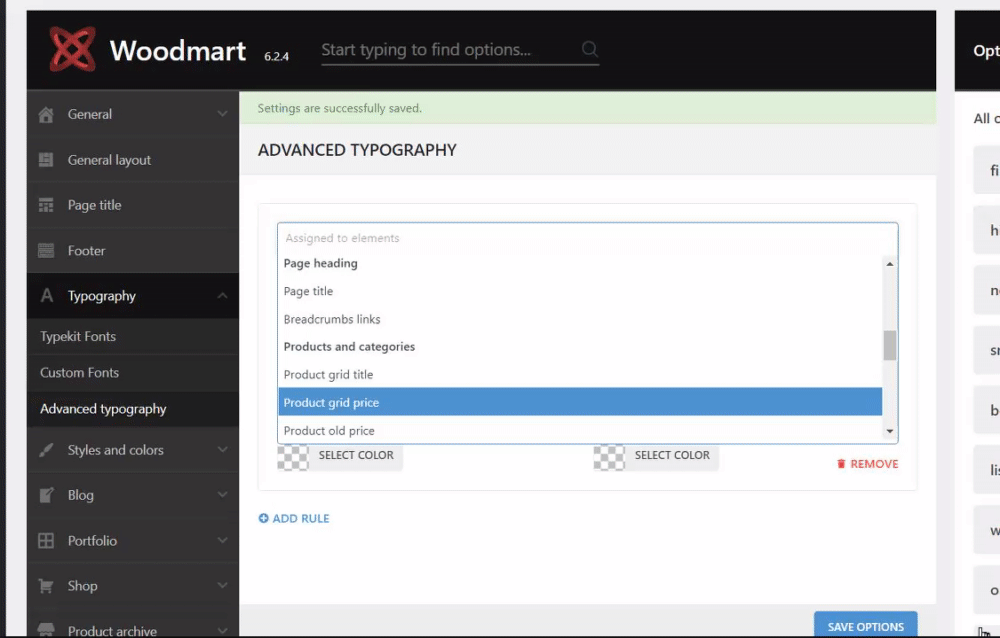Click the dropdown list scroll down arrow
The image size is (1000, 638).
890,431
